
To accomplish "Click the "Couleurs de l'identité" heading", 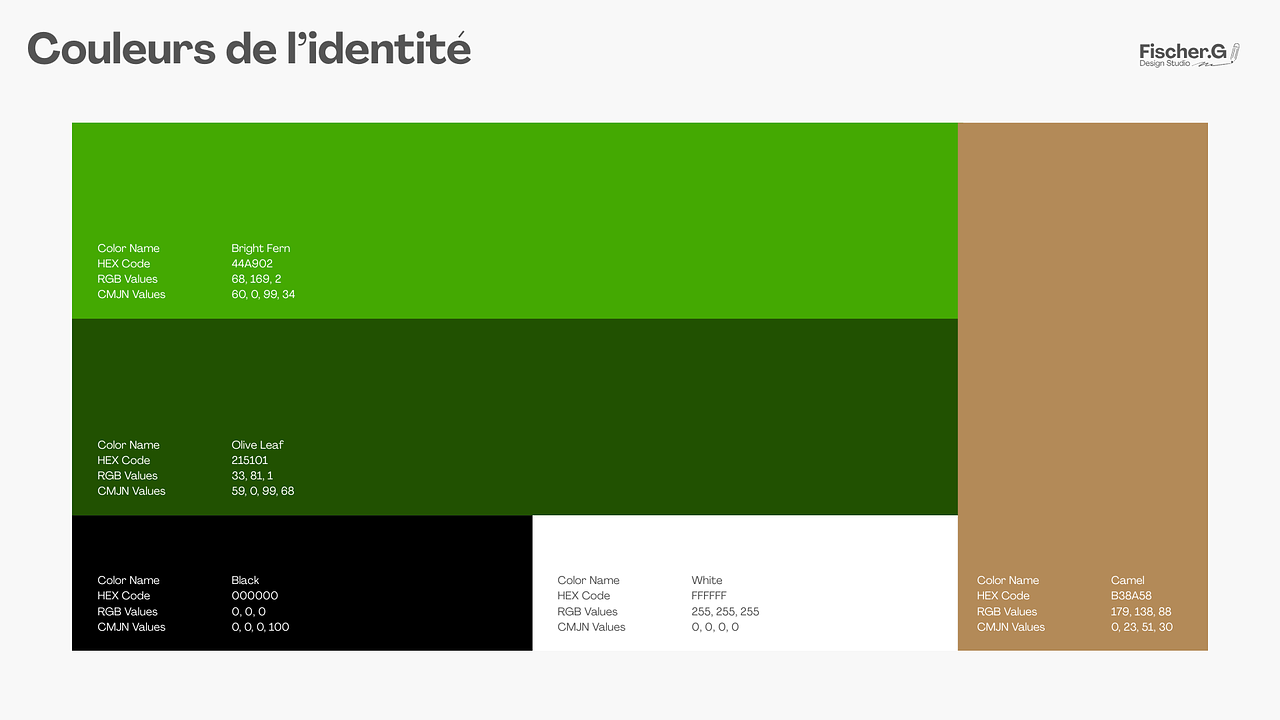I will pos(249,49).
